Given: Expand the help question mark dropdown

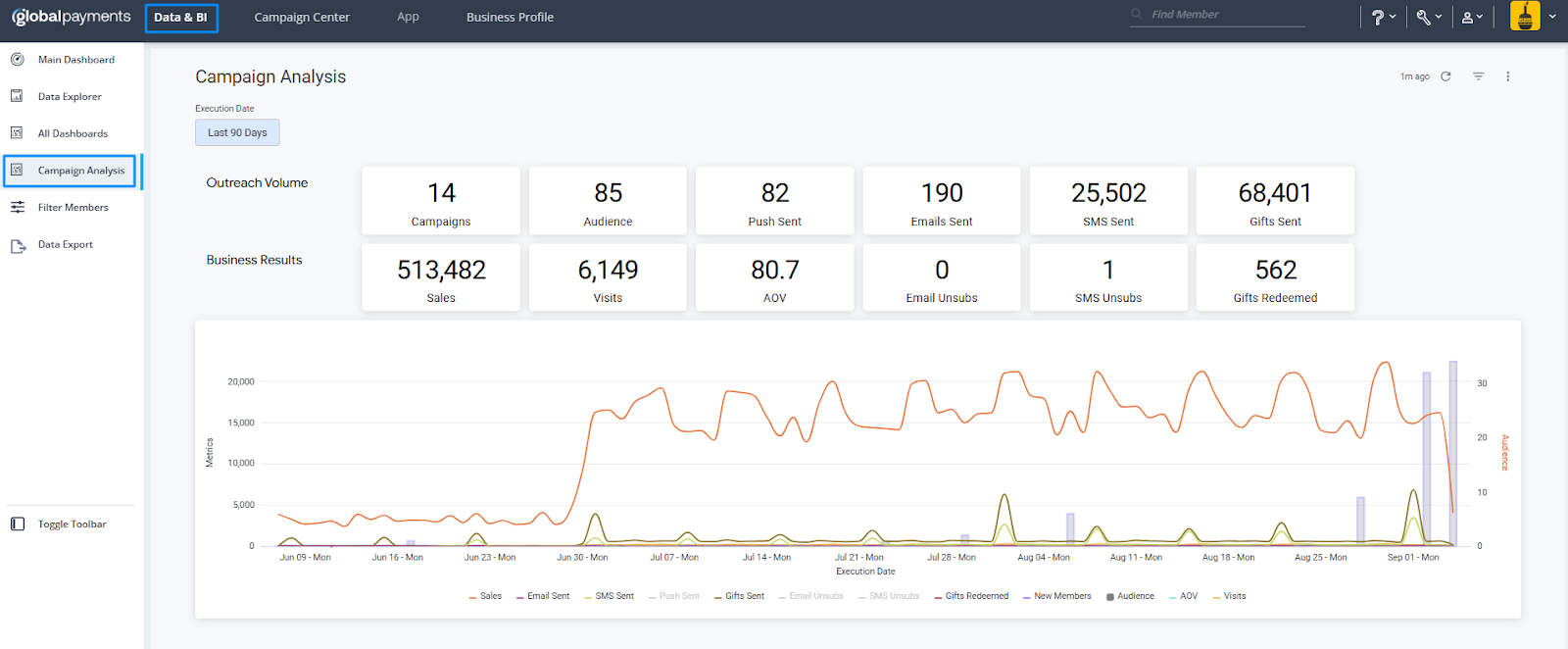Looking at the screenshot, I should 1383,17.
